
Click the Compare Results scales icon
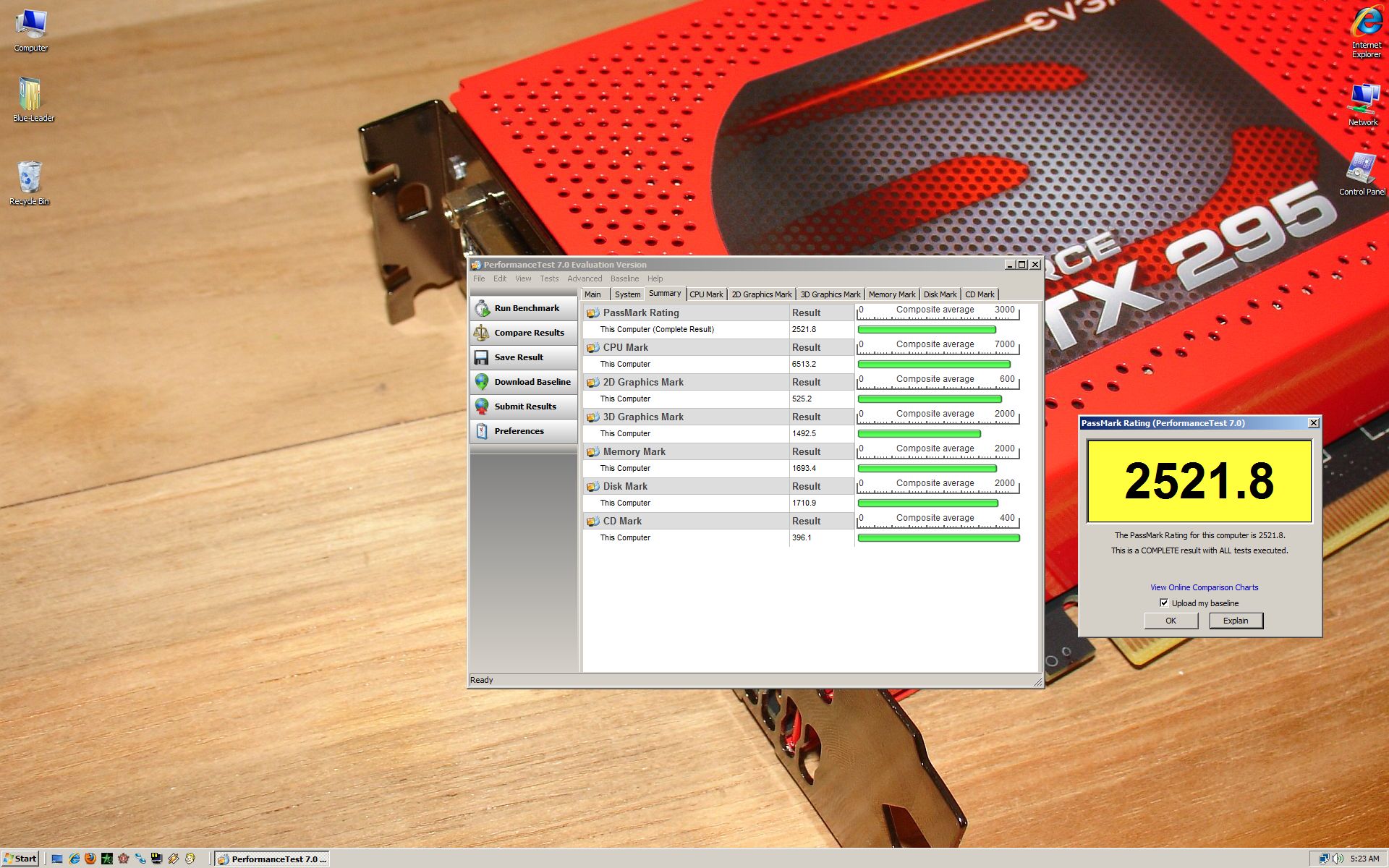pyautogui.click(x=482, y=333)
